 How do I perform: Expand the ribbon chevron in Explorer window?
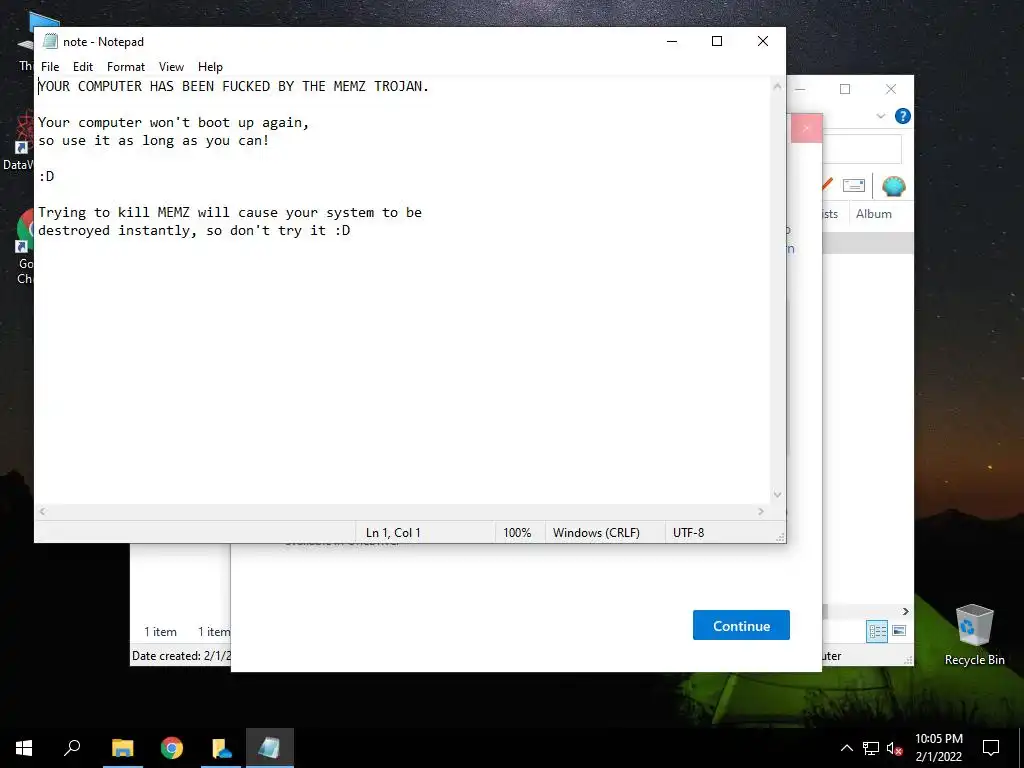pos(880,116)
